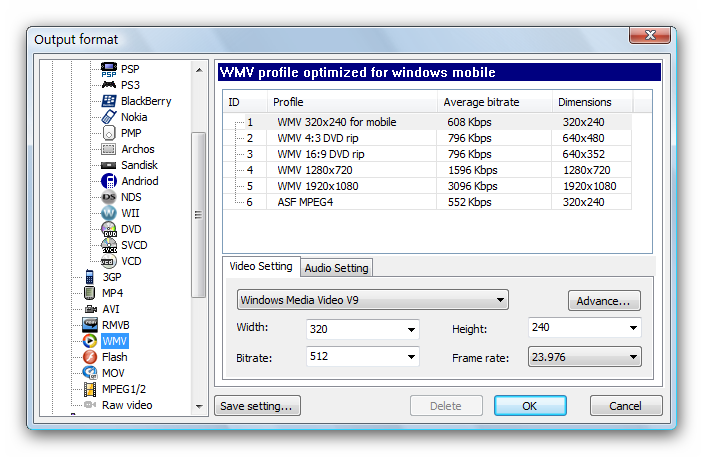This screenshot has width=704, height=457.
Task: Switch to the Audio Setting tab
Action: tap(336, 268)
